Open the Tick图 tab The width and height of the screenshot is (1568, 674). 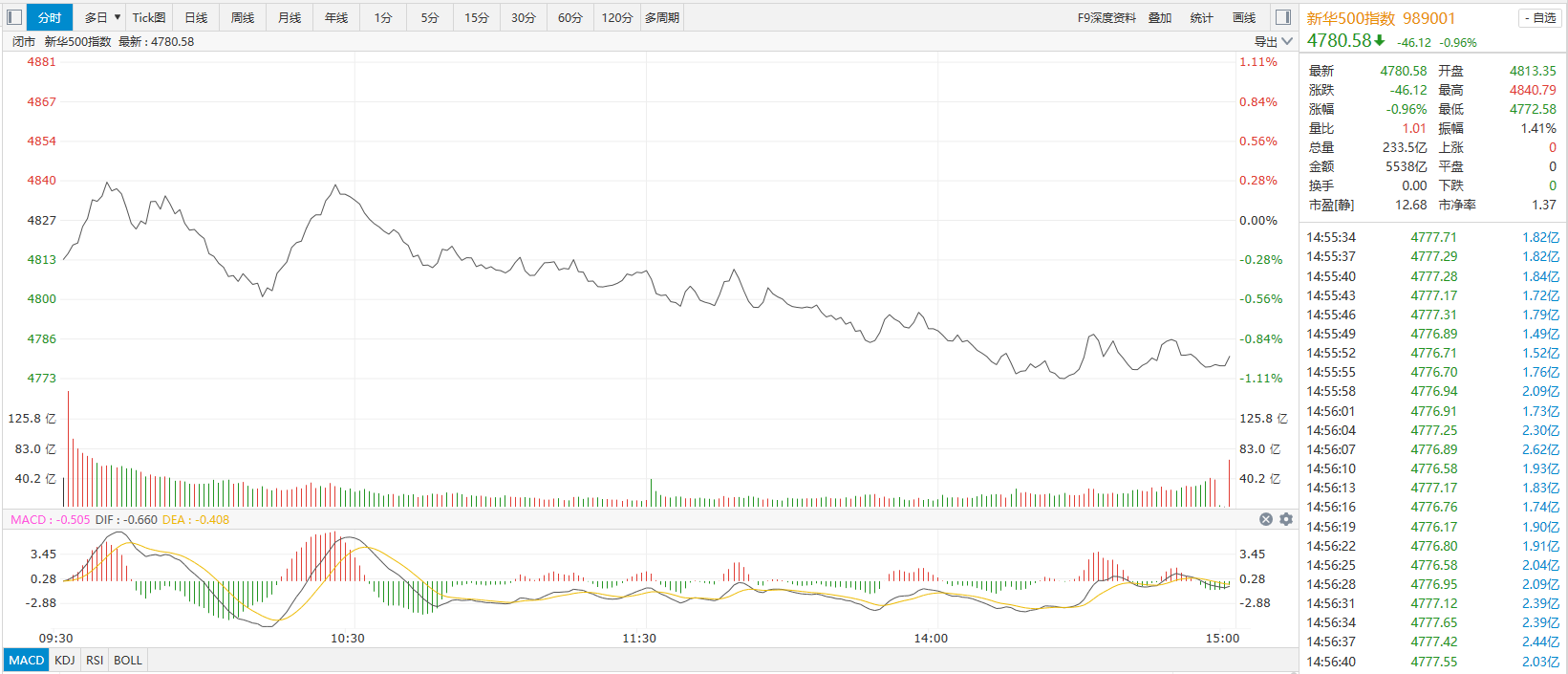[x=149, y=17]
